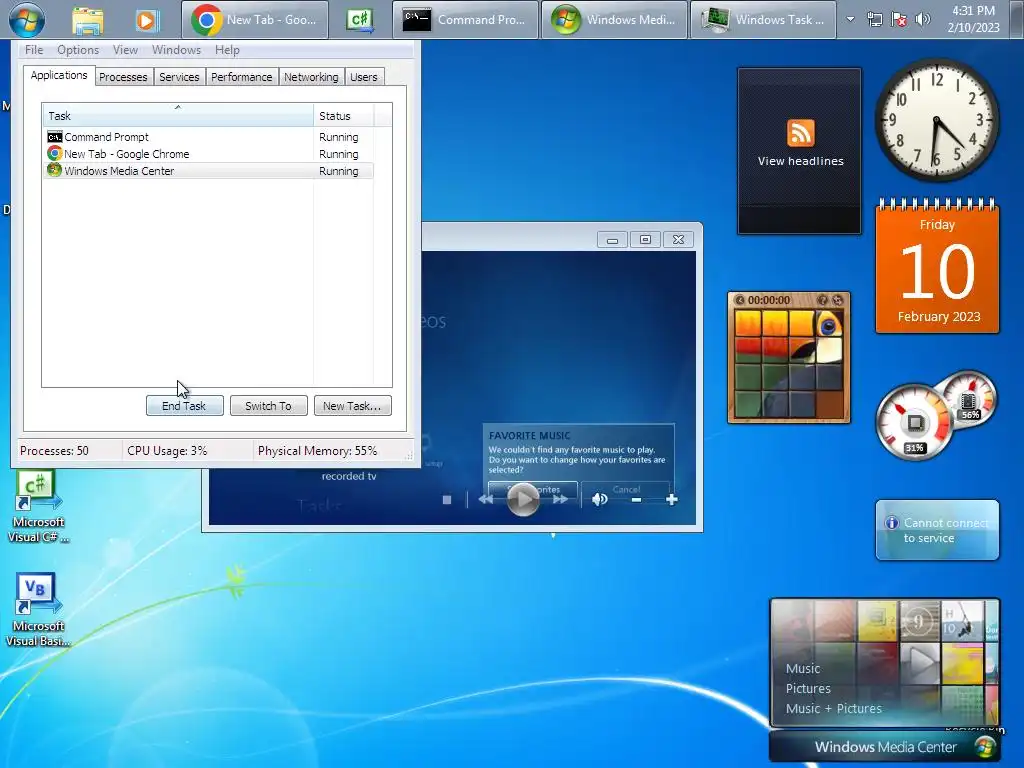Viewport: 1024px width, 768px height.
Task: Switch to the Services tab
Action: tap(179, 77)
